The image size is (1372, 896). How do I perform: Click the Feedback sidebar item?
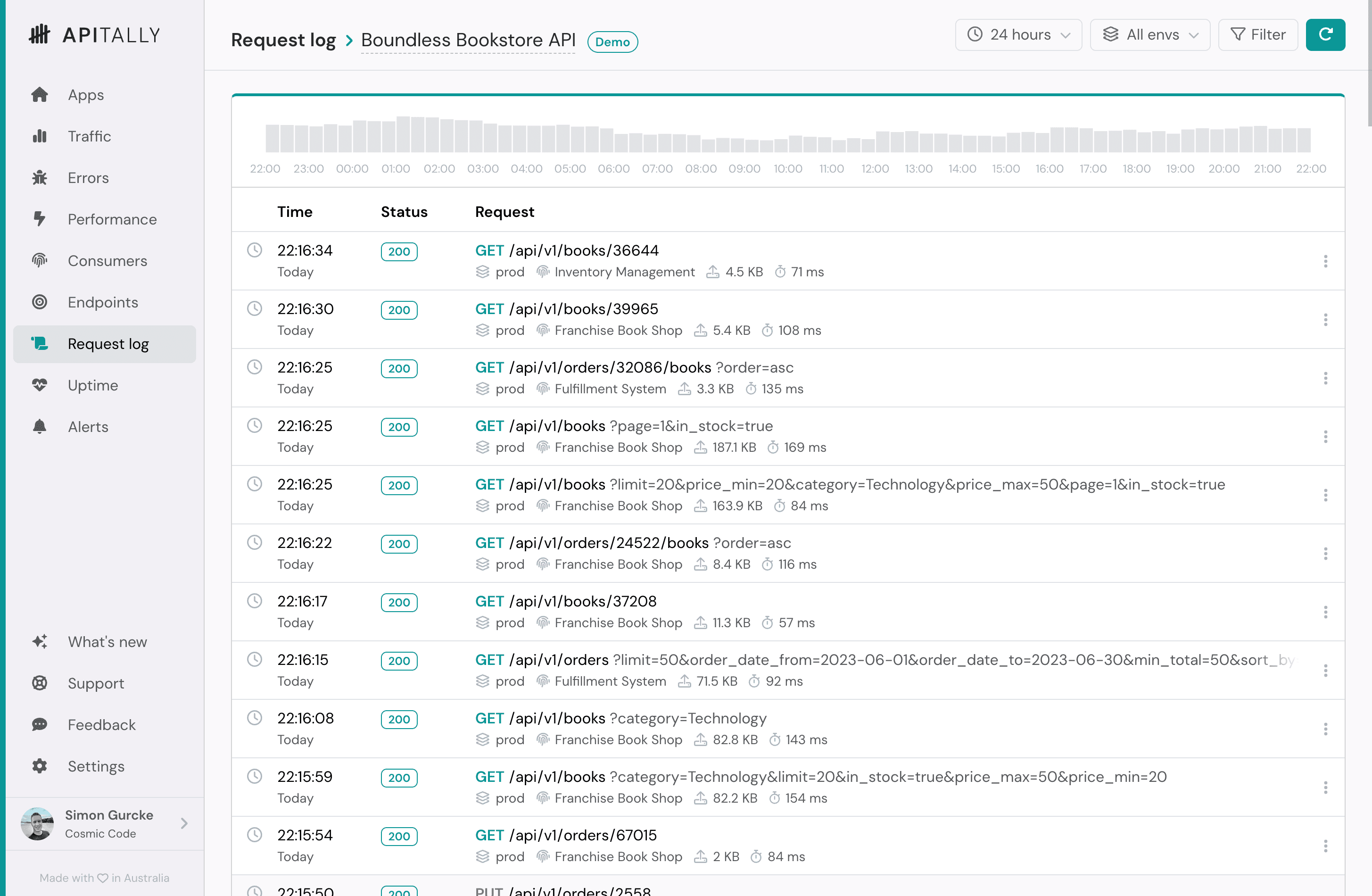[x=100, y=725]
